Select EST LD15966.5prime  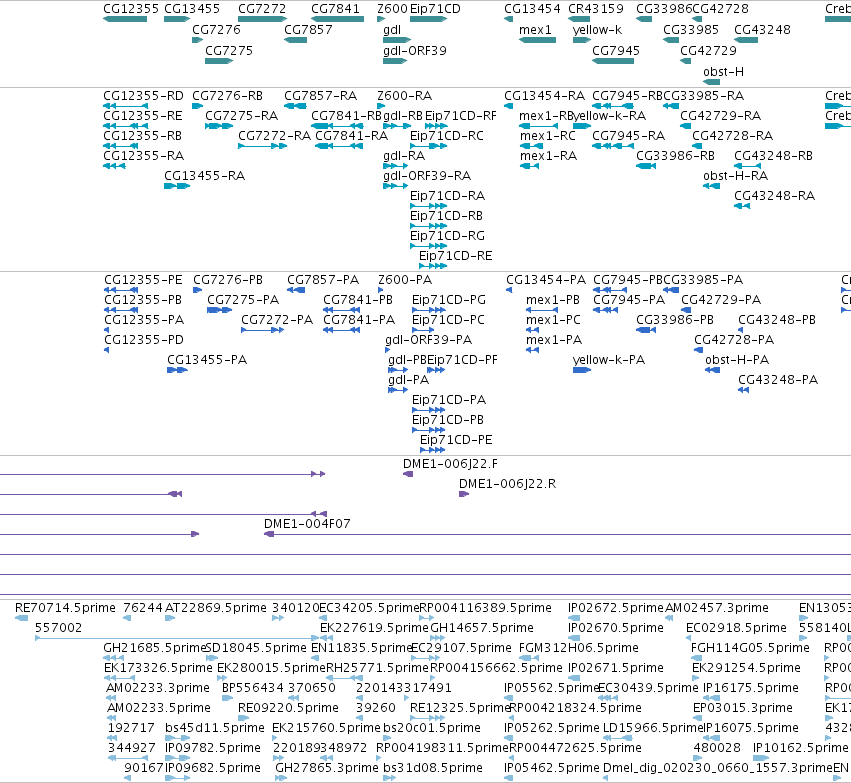coord(653,728)
